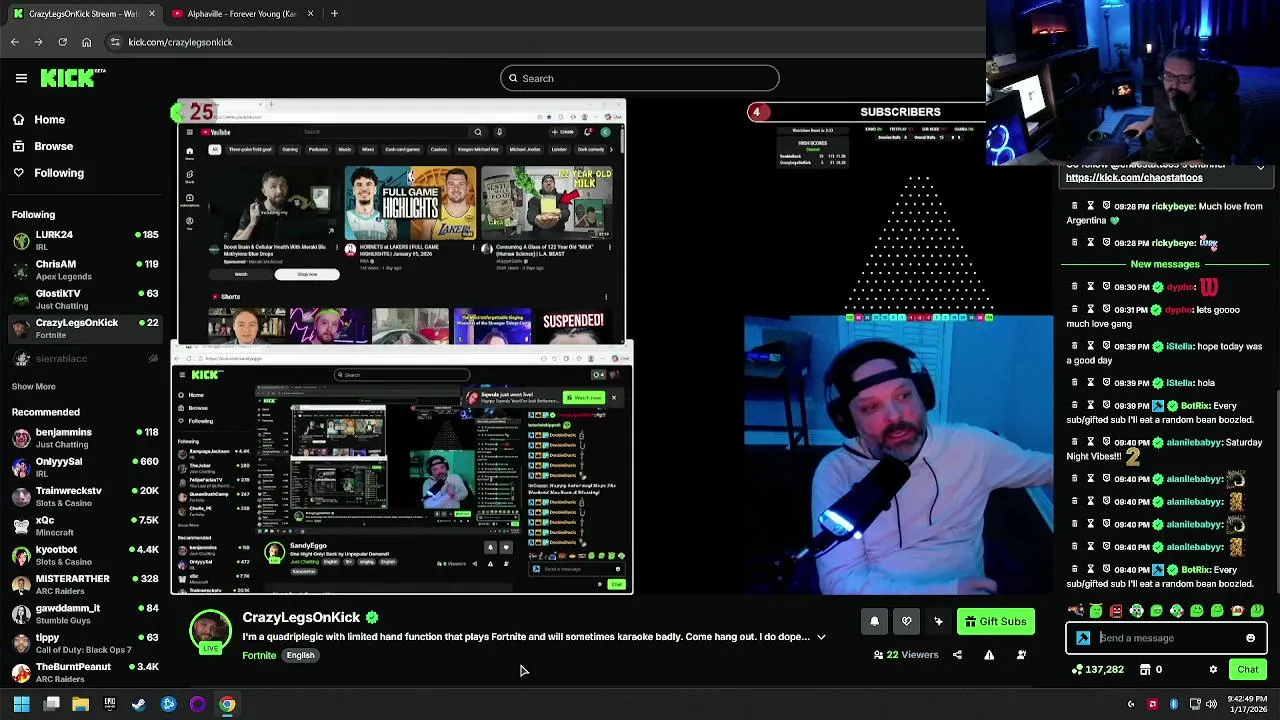
Task: Expand the channel description chevron
Action: point(821,637)
